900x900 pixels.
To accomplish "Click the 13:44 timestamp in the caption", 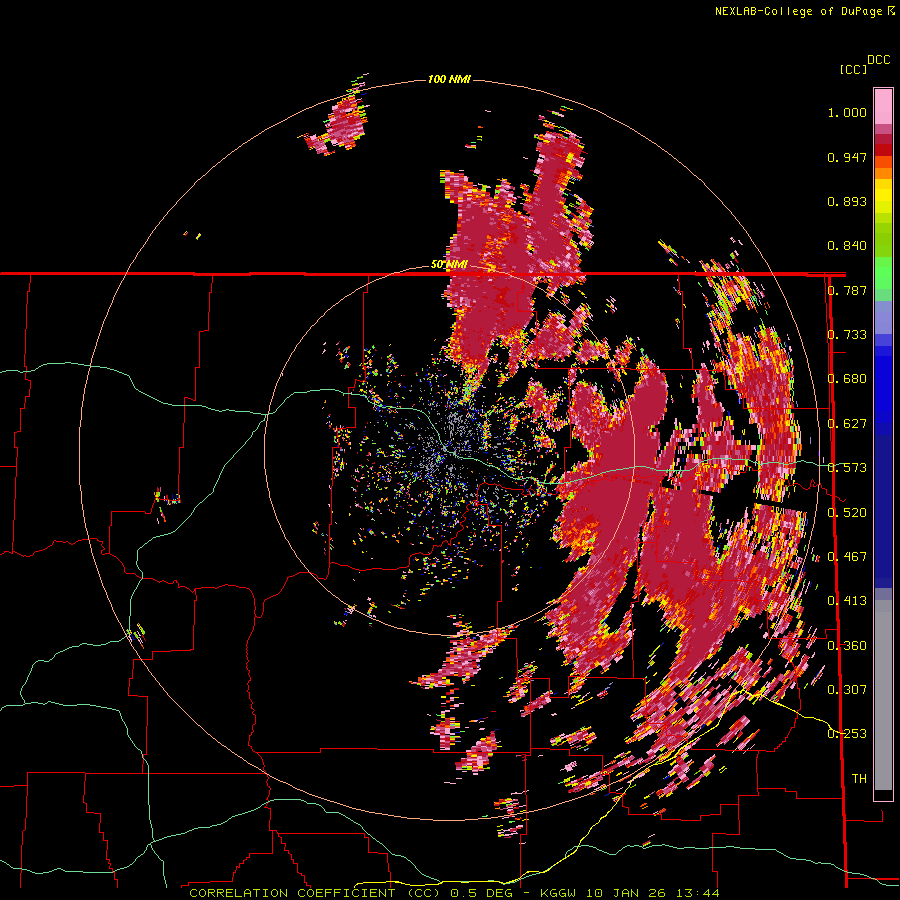I will (697, 893).
